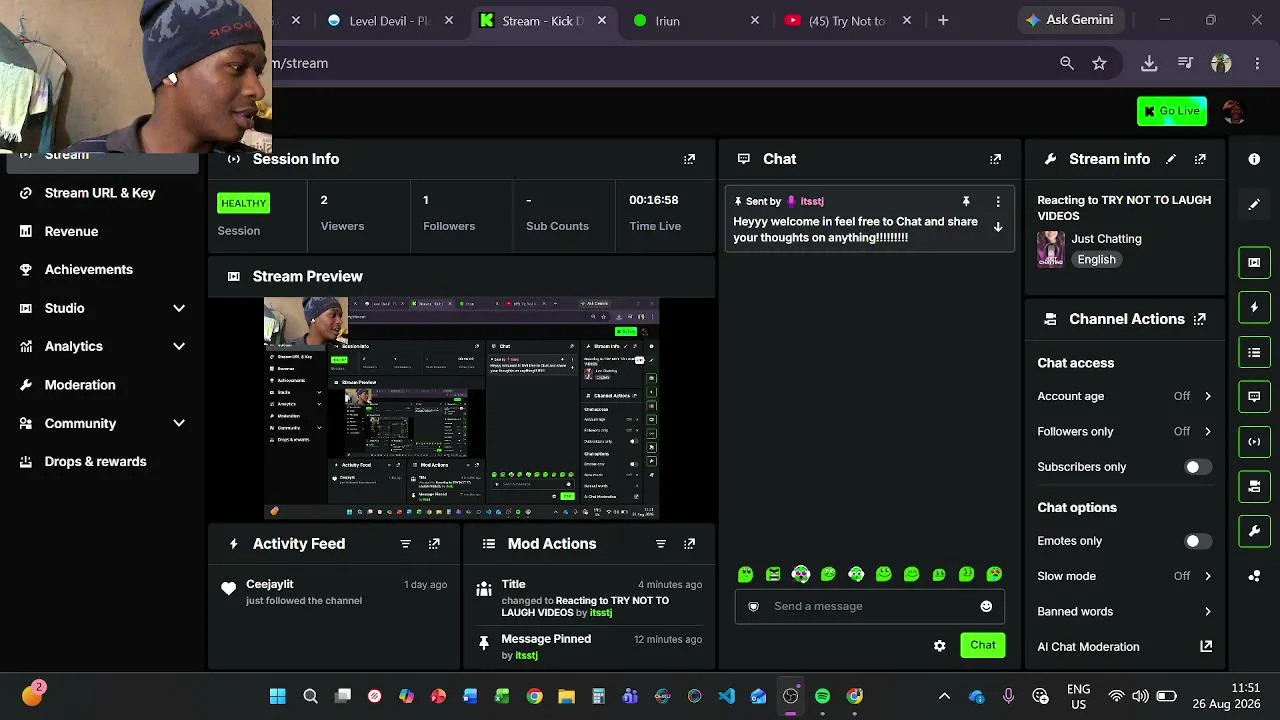Open Followers only setting chevron
1280x720 pixels.
1207,432
